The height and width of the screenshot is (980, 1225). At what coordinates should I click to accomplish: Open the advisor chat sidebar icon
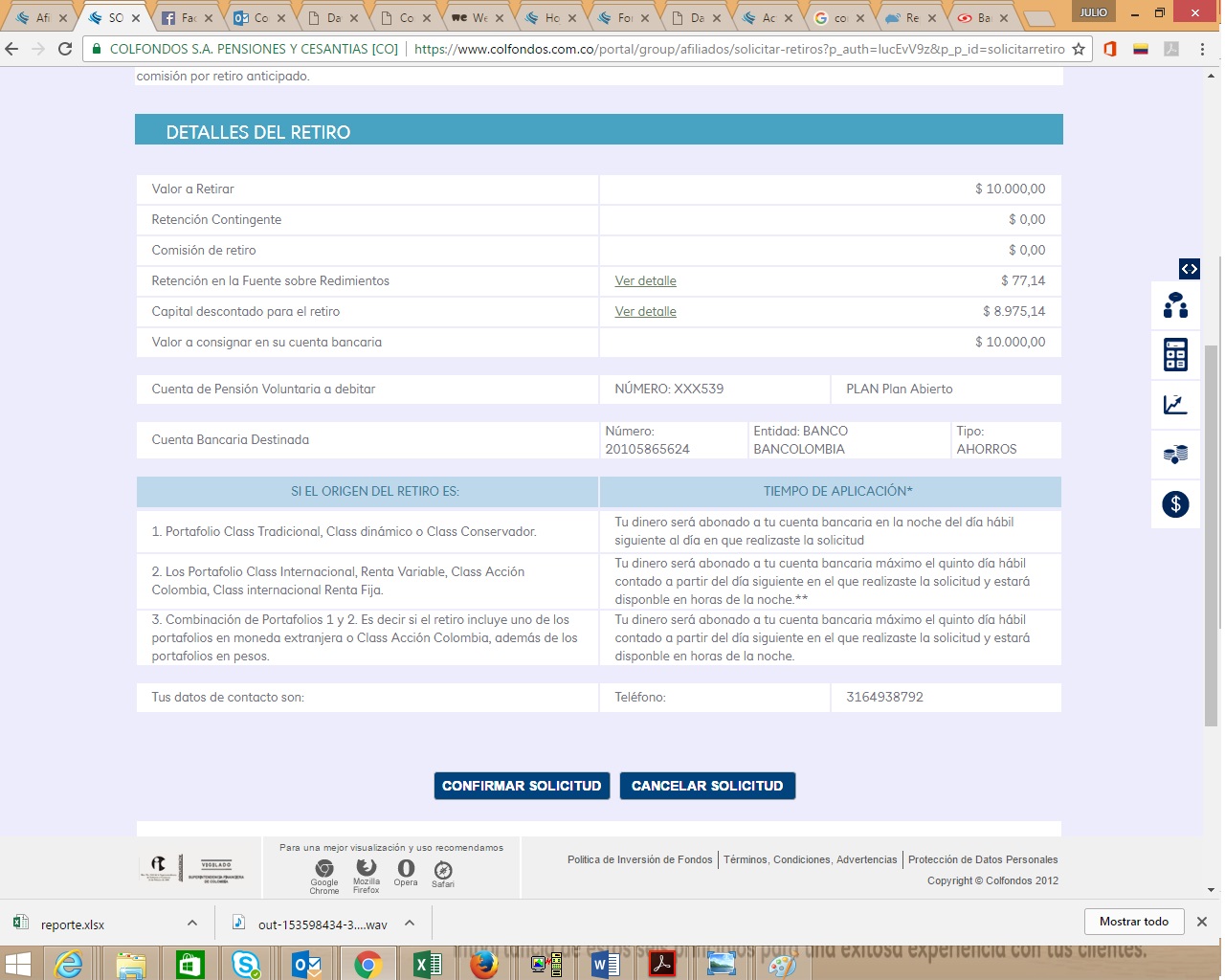(1175, 305)
